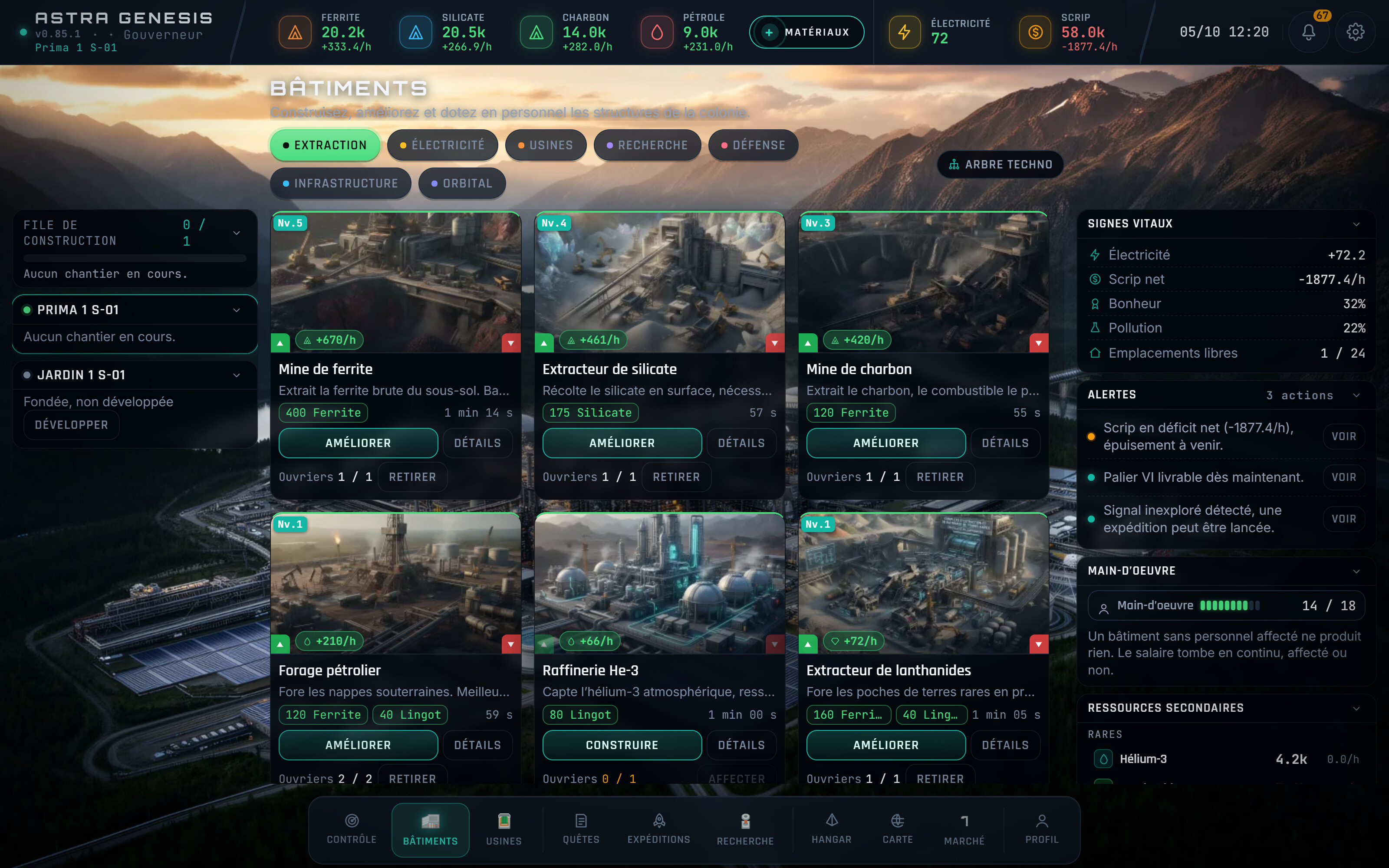Expand the Jardin 1 S-01 colony entry
Screen dimensions: 1389x868
pos(237,375)
